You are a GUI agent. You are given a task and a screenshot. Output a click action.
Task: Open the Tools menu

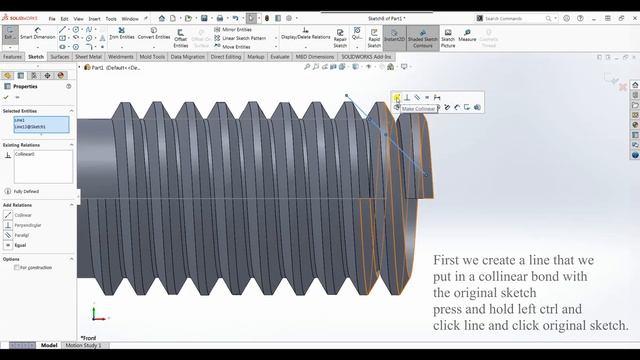click(x=111, y=19)
